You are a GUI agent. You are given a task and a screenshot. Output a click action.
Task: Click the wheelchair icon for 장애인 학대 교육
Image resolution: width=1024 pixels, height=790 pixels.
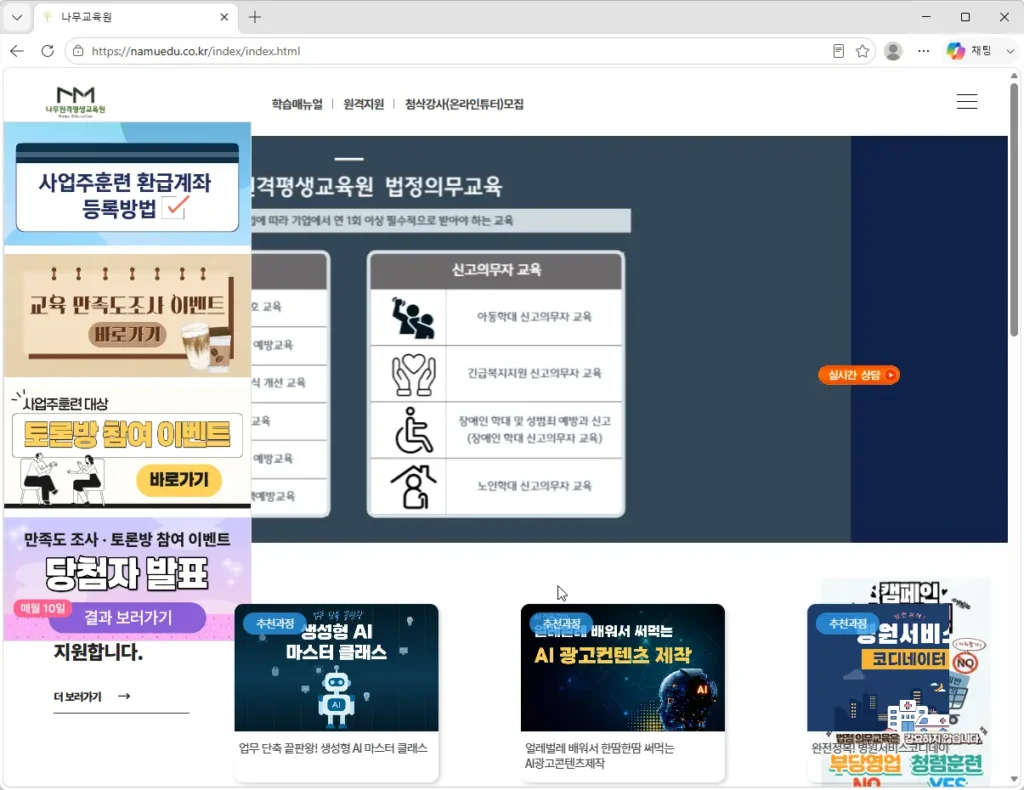coord(413,430)
